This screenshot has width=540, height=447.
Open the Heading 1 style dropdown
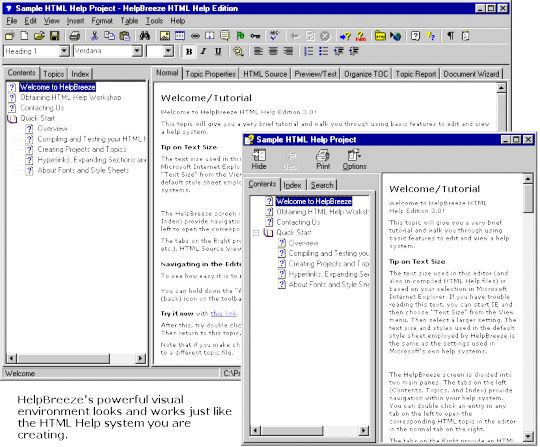click(64, 51)
